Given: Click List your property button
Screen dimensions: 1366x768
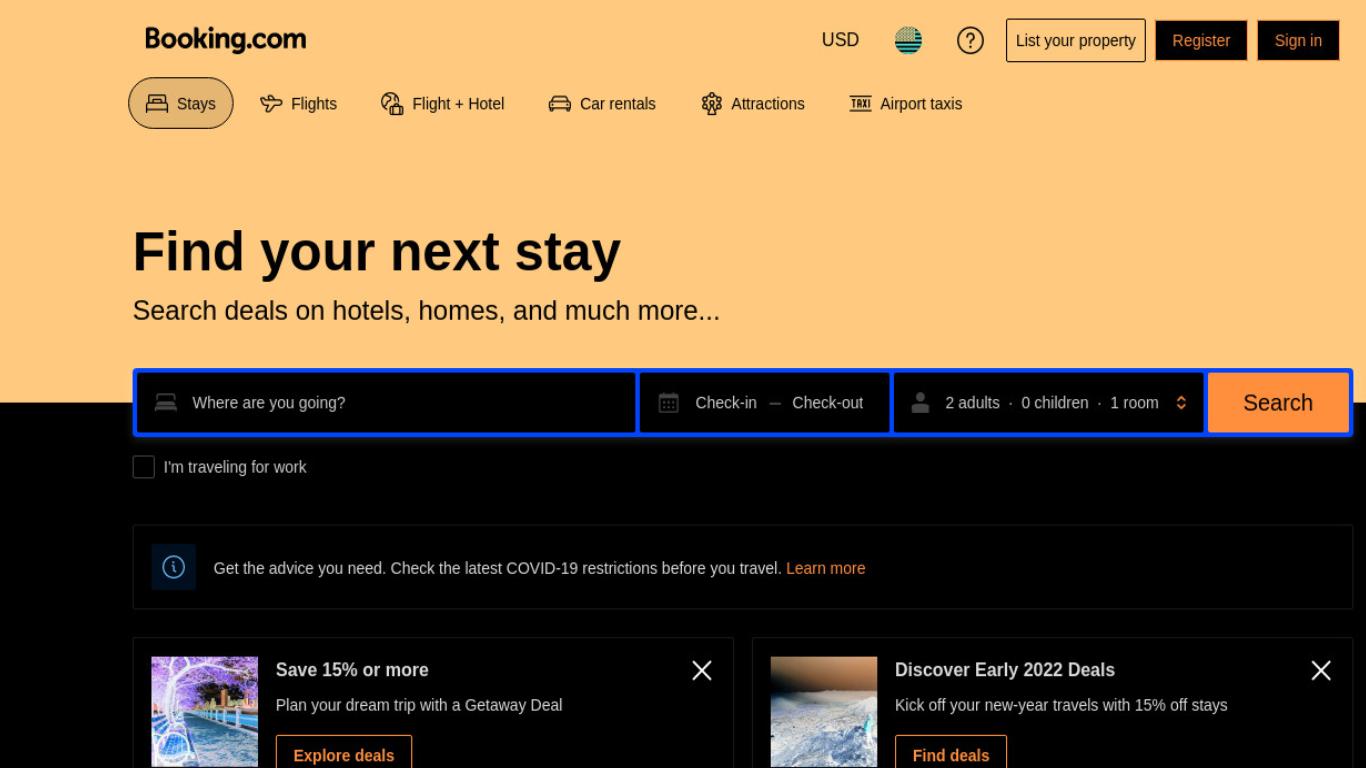Looking at the screenshot, I should 1076,40.
